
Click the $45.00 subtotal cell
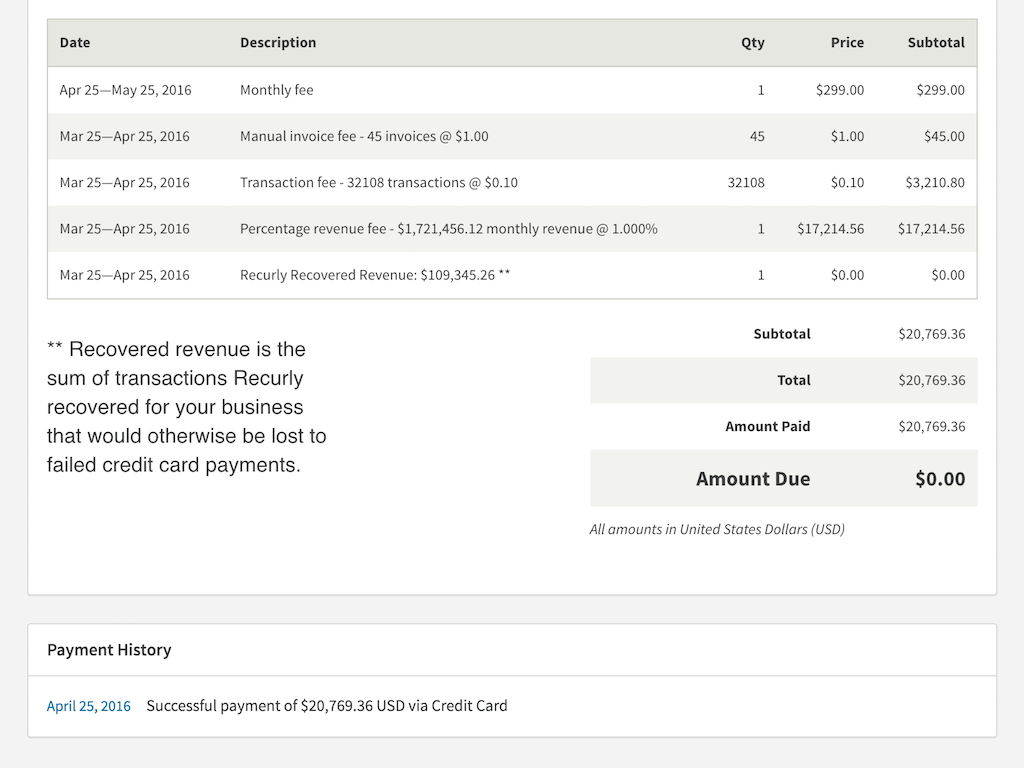[944, 136]
